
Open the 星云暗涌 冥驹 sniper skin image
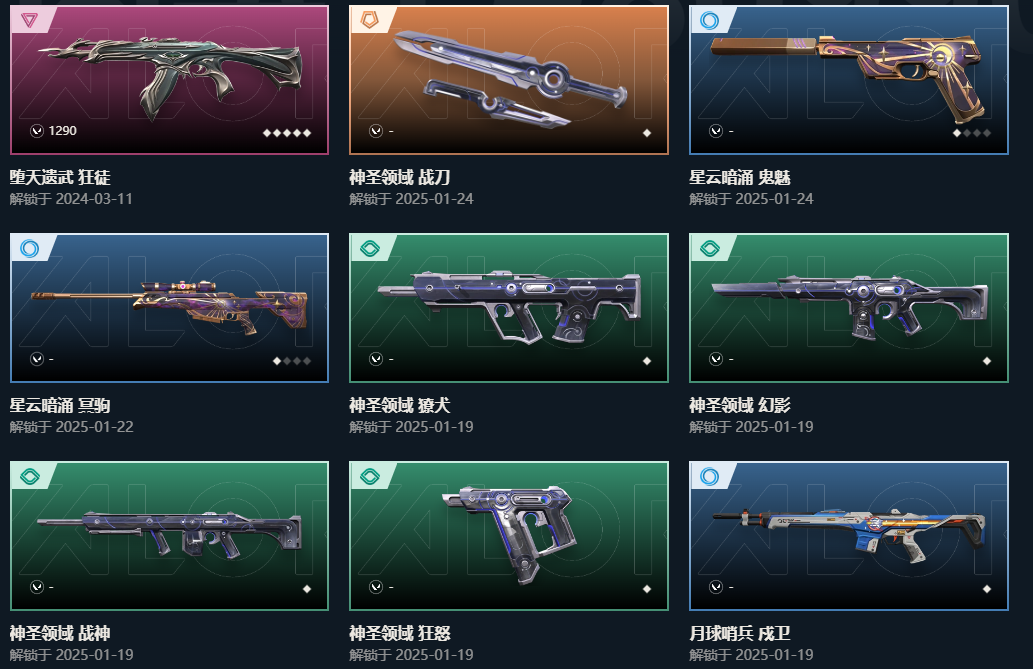click(x=169, y=308)
